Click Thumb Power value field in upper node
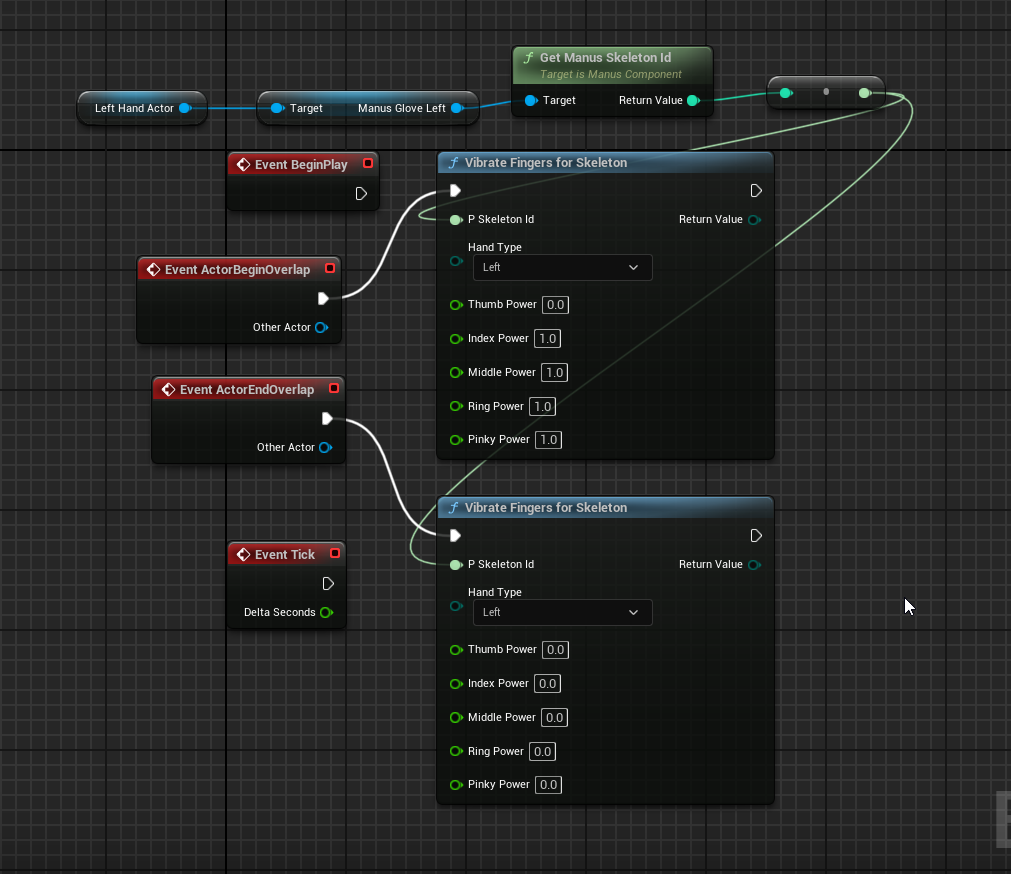This screenshot has width=1011, height=874. [x=556, y=304]
